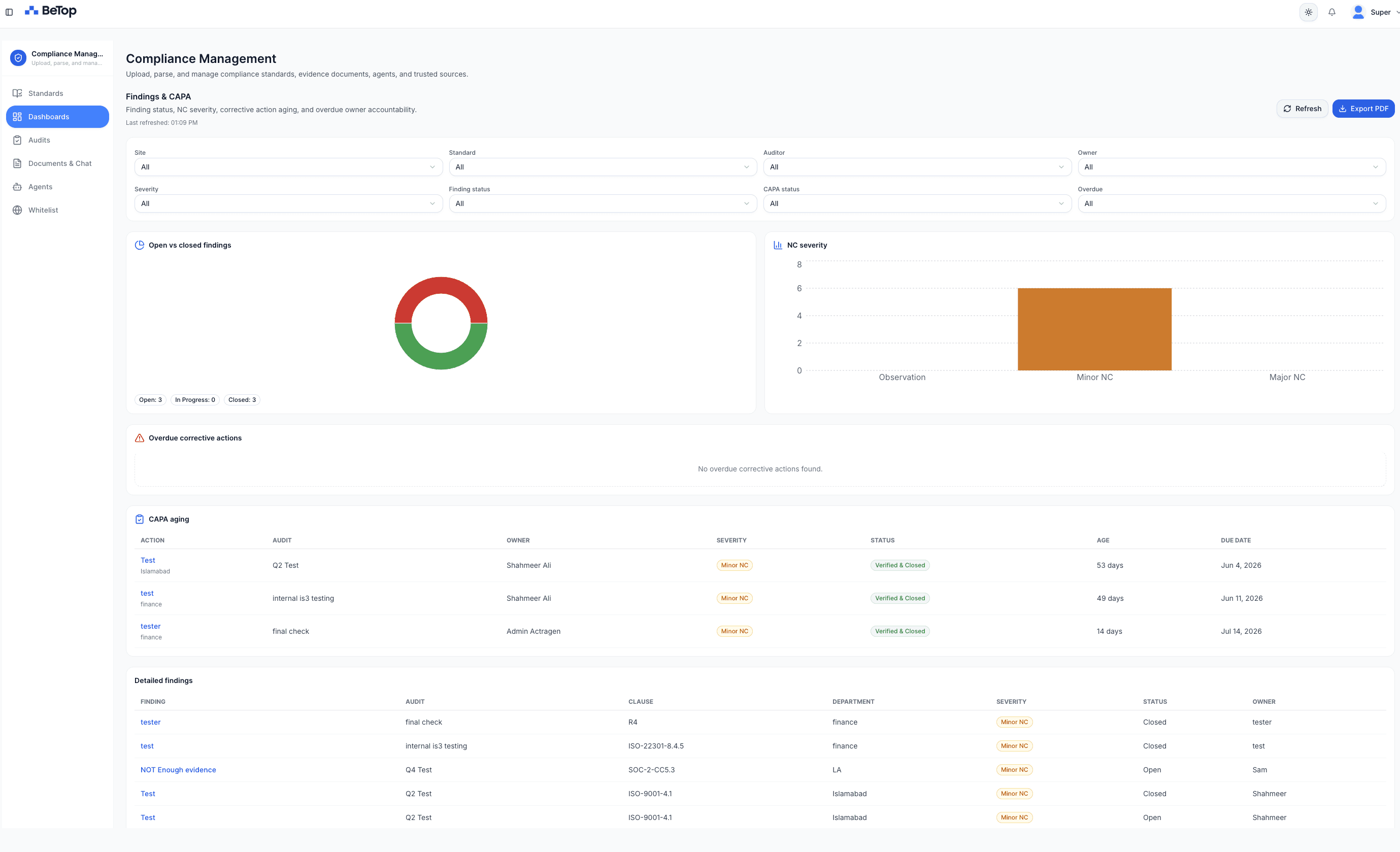Open the Standard filter dropdown

pyautogui.click(x=602, y=167)
